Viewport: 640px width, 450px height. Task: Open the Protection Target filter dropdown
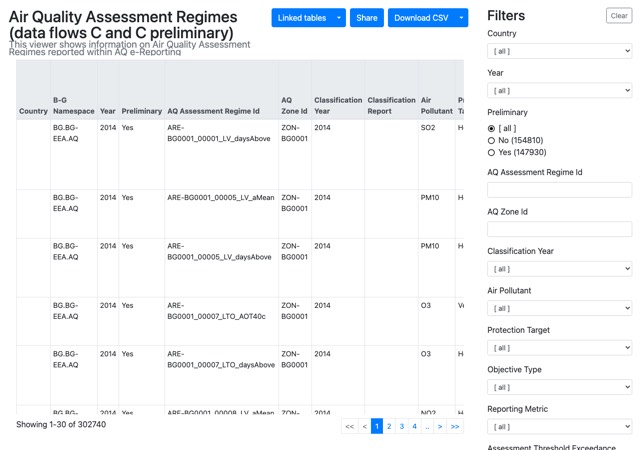point(560,348)
